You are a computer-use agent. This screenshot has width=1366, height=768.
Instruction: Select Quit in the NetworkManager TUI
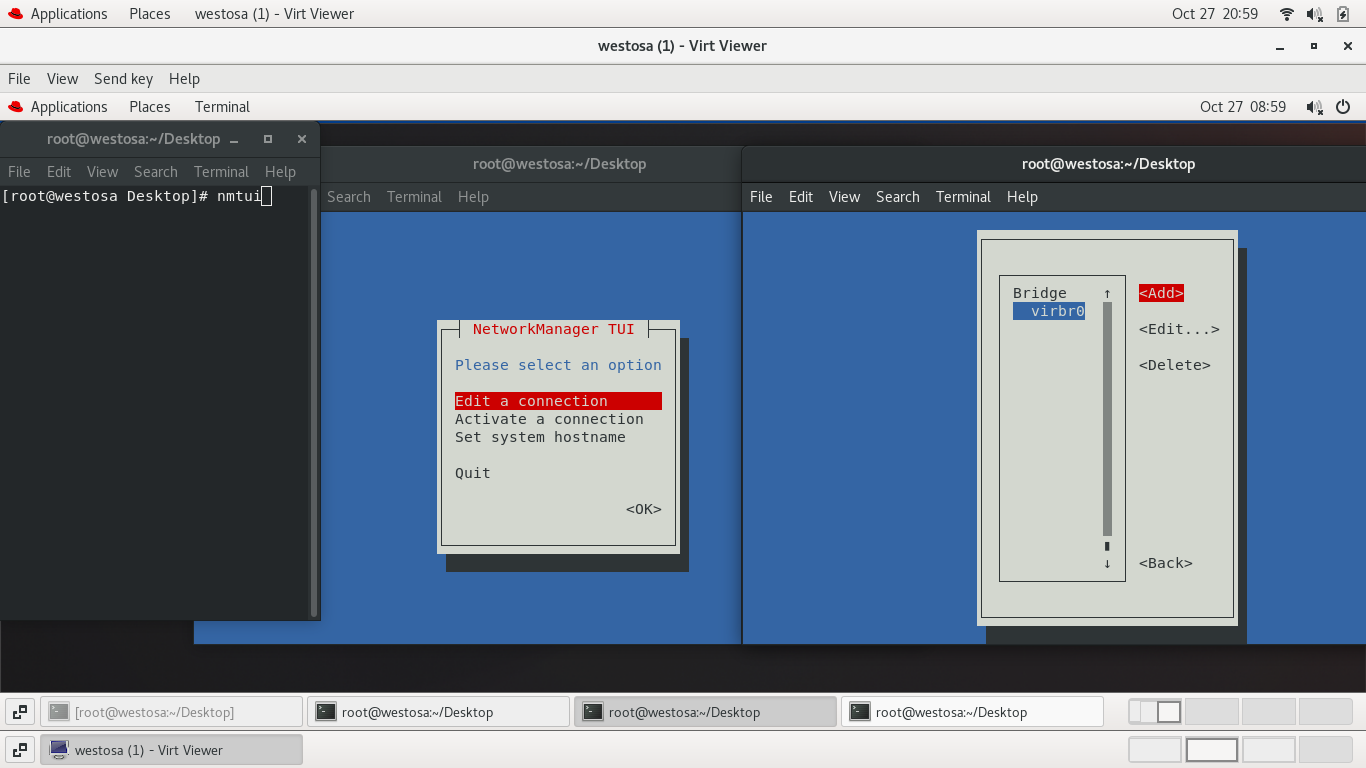[471, 472]
